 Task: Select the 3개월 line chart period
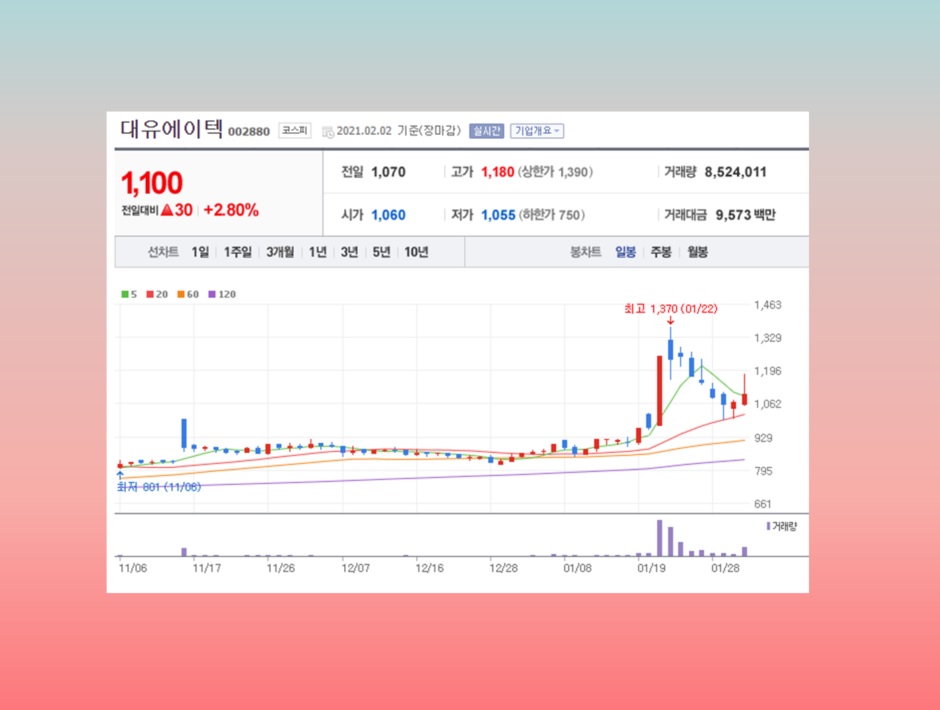point(280,252)
